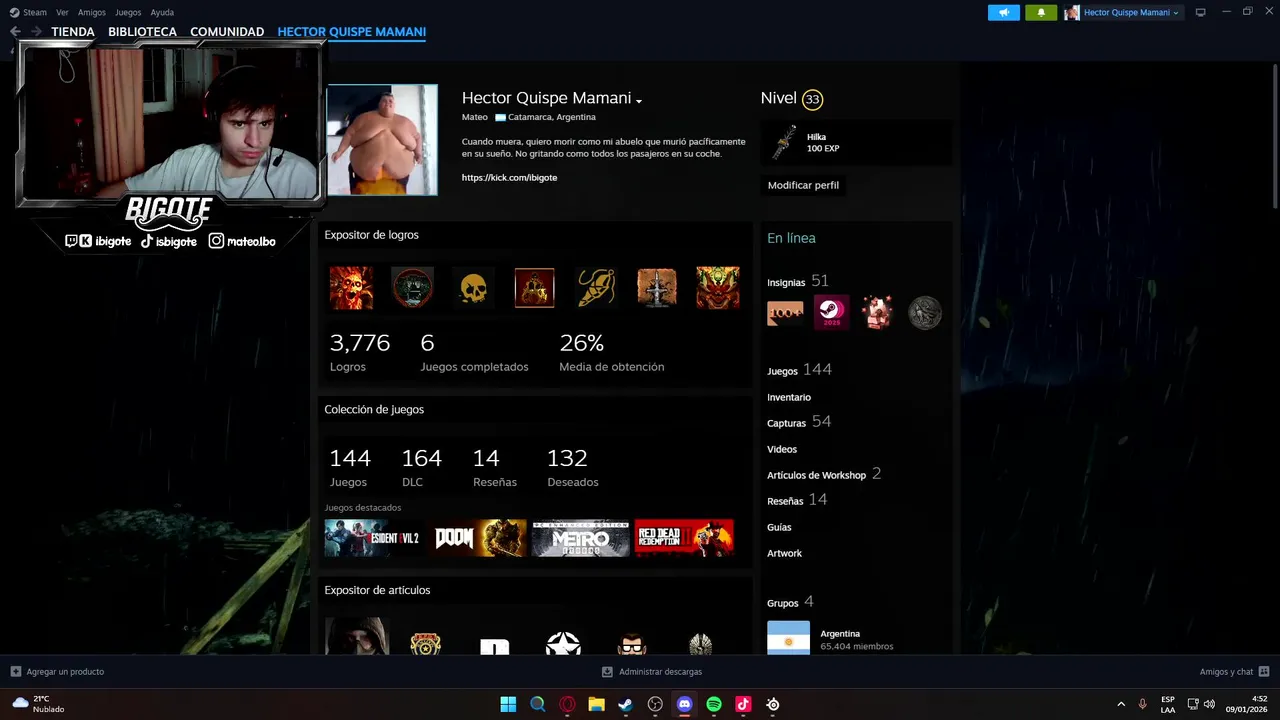Open the Inventario link

(789, 397)
